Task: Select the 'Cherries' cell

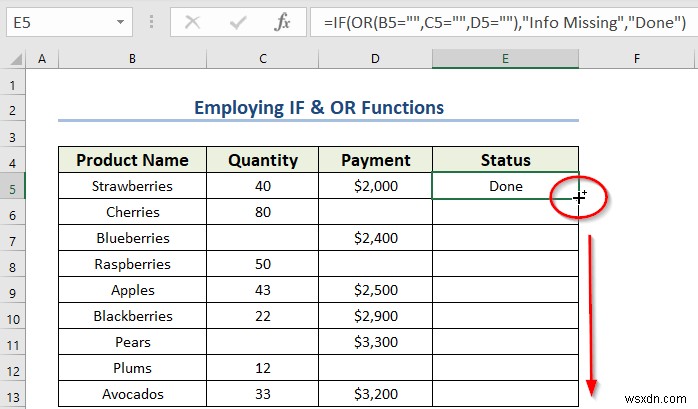Action: [x=132, y=212]
